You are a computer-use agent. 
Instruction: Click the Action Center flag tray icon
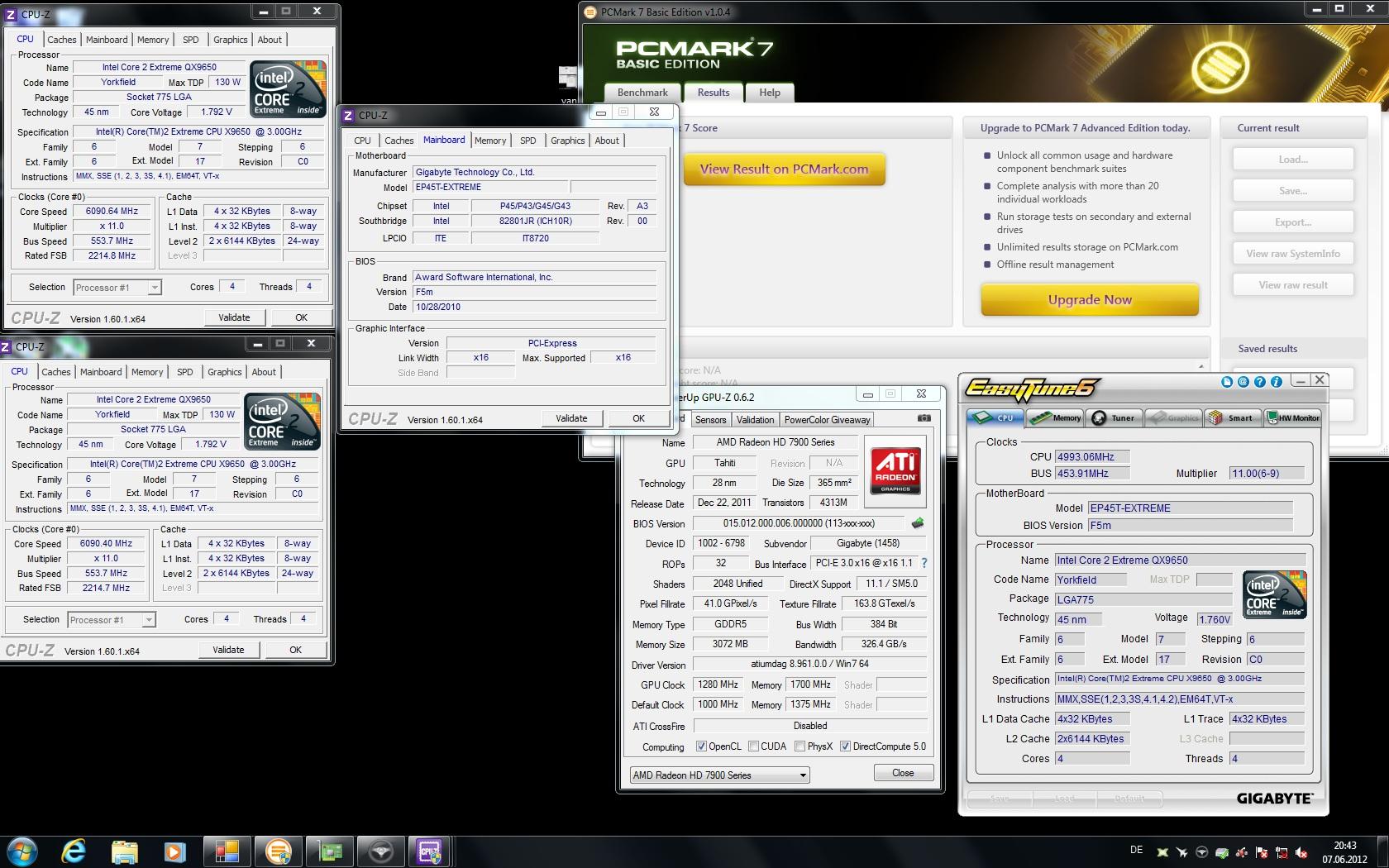[x=1263, y=851]
